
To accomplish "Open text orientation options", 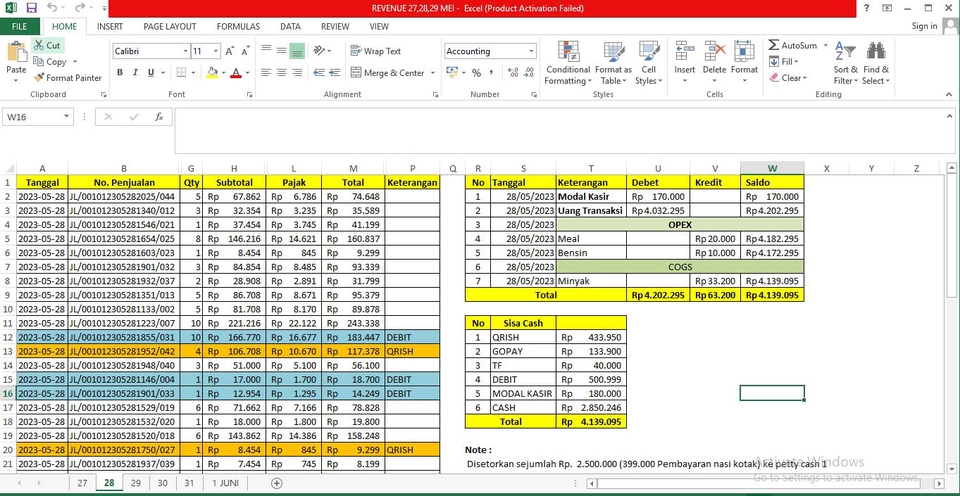I will (x=322, y=50).
